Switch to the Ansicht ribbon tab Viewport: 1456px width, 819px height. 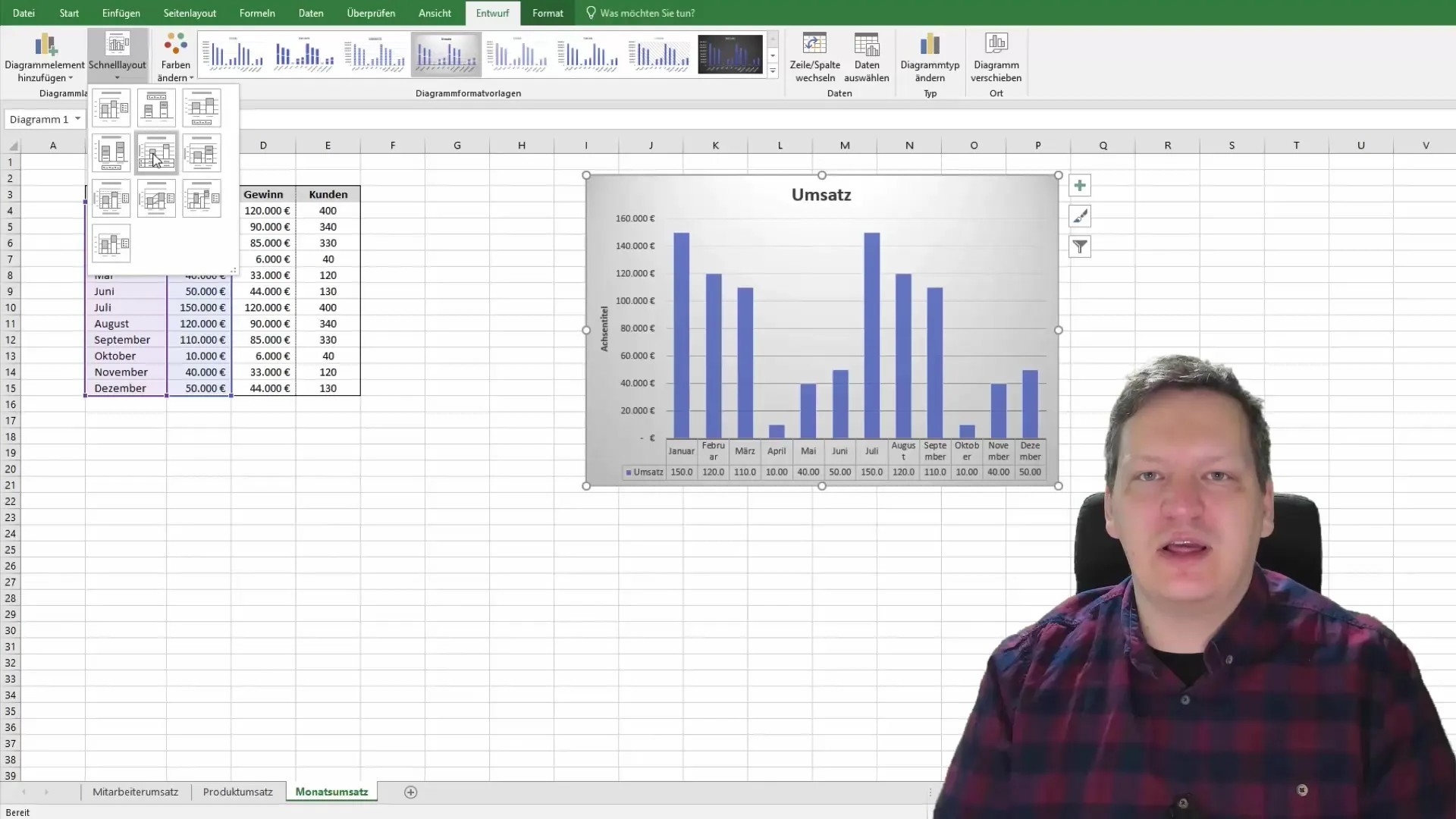435,13
